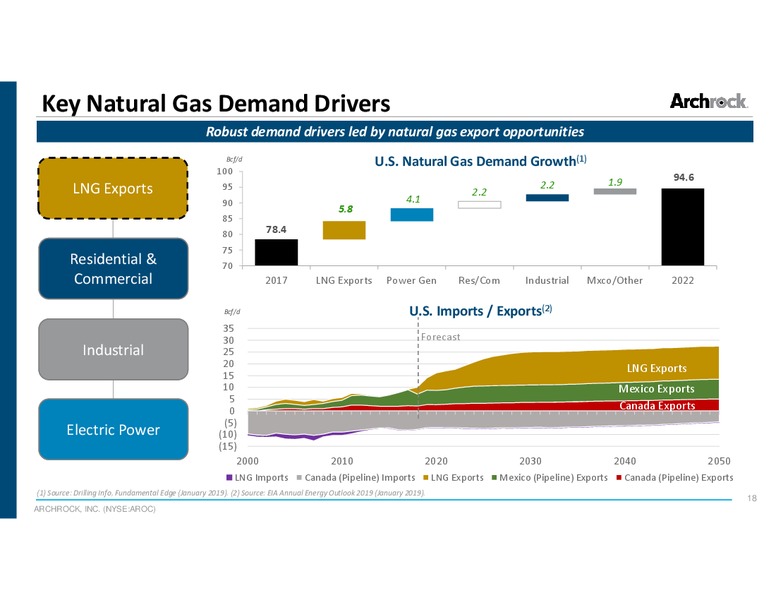Click the black 2022 bar
This screenshot has width=776, height=600.
[x=682, y=227]
